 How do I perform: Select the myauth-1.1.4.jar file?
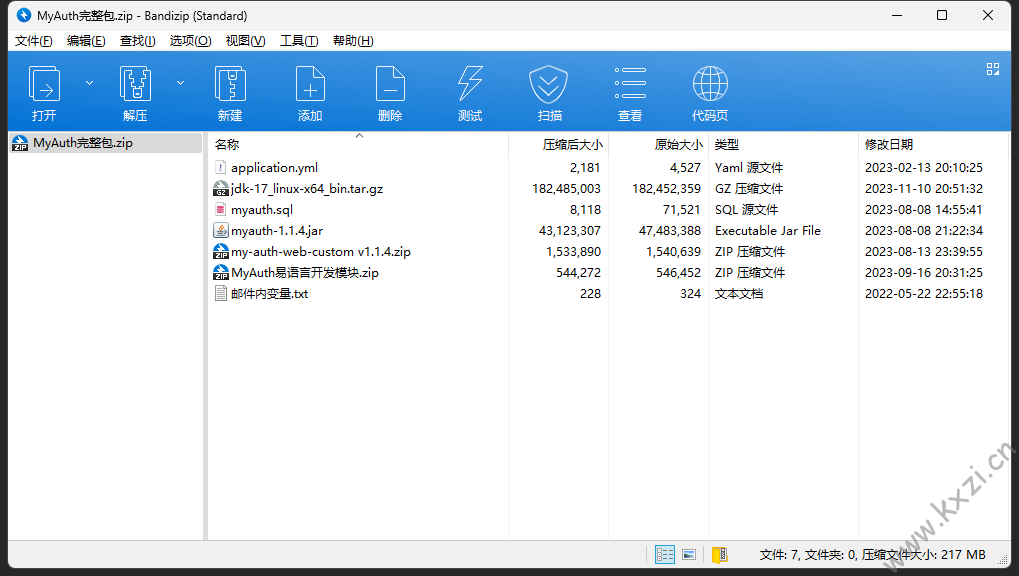tap(277, 231)
